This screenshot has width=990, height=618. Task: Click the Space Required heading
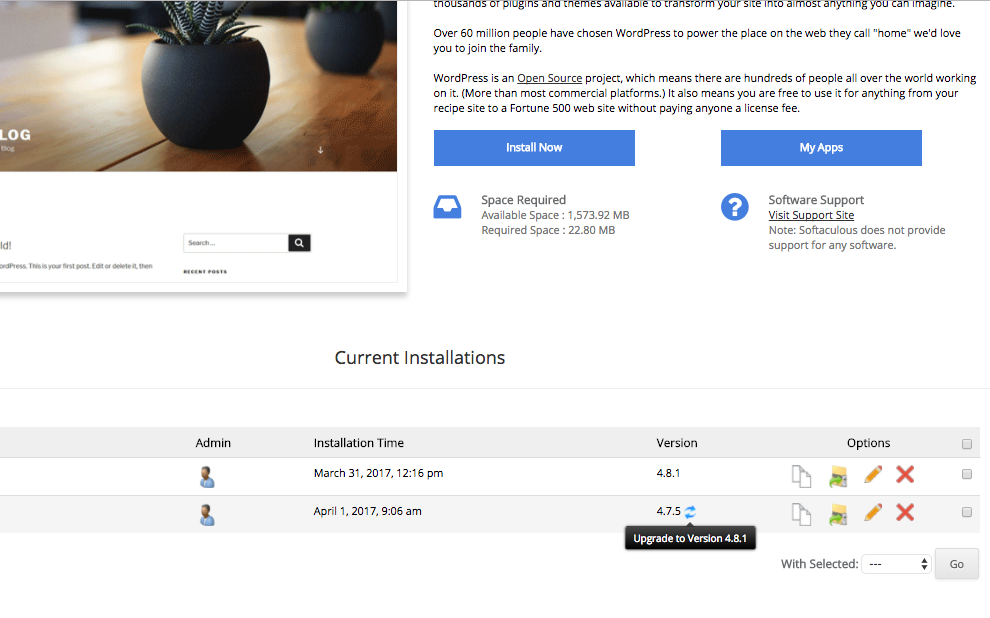[x=523, y=200]
